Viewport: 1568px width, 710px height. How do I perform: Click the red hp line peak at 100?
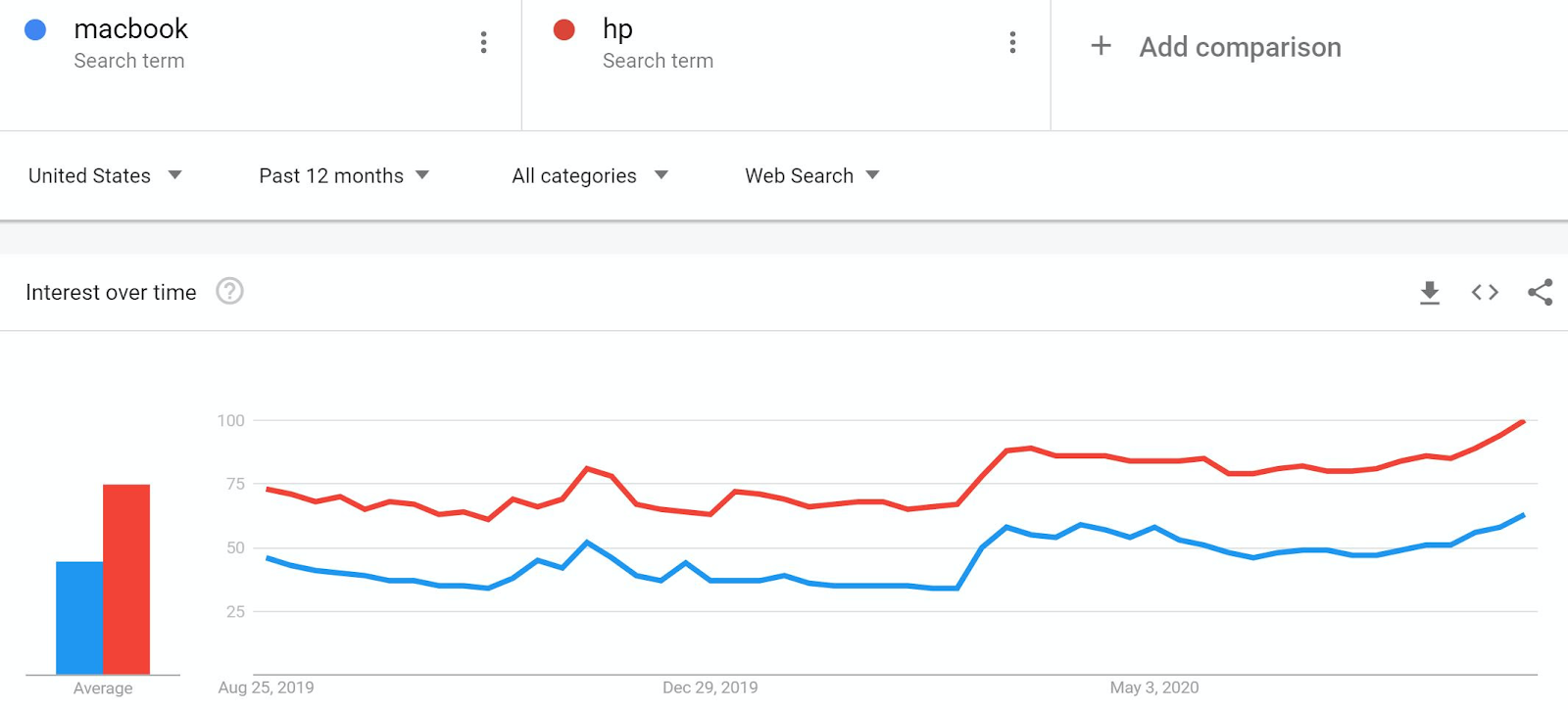point(1523,422)
